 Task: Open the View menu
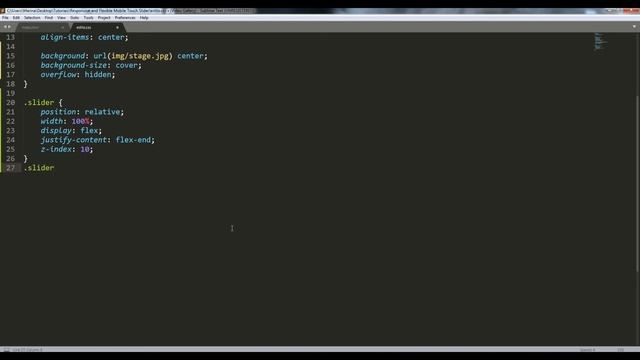[61, 18]
